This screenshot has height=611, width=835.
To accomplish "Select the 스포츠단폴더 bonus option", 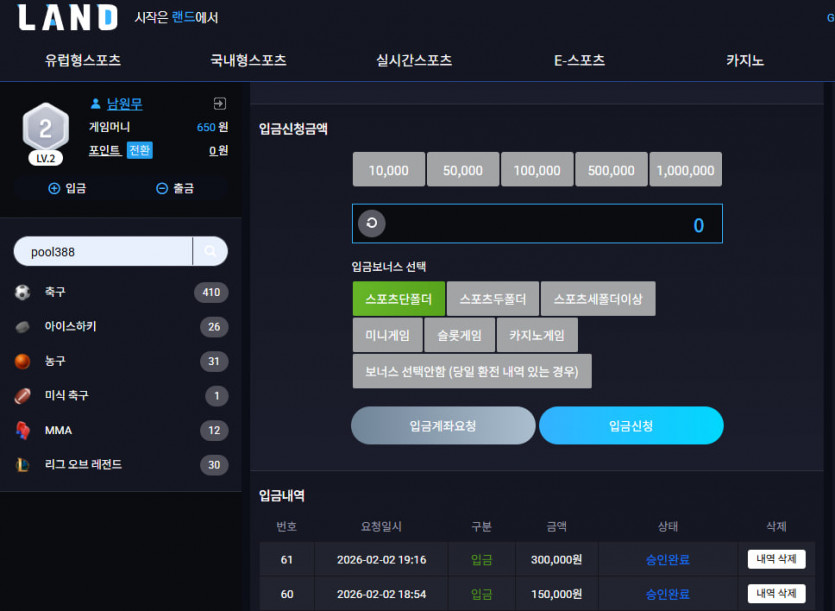I will 398,299.
